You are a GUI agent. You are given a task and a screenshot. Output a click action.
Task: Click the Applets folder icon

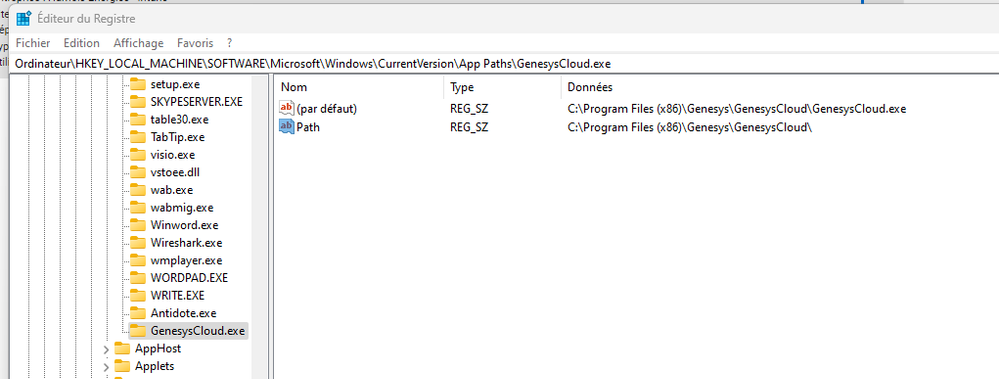(122, 366)
